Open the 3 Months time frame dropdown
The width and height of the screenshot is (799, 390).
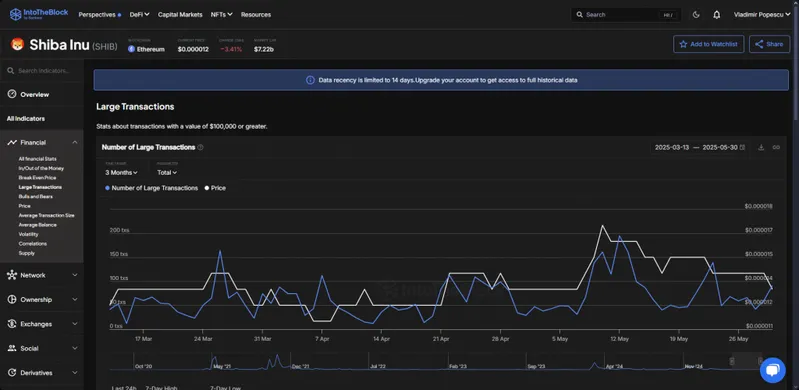(121, 173)
